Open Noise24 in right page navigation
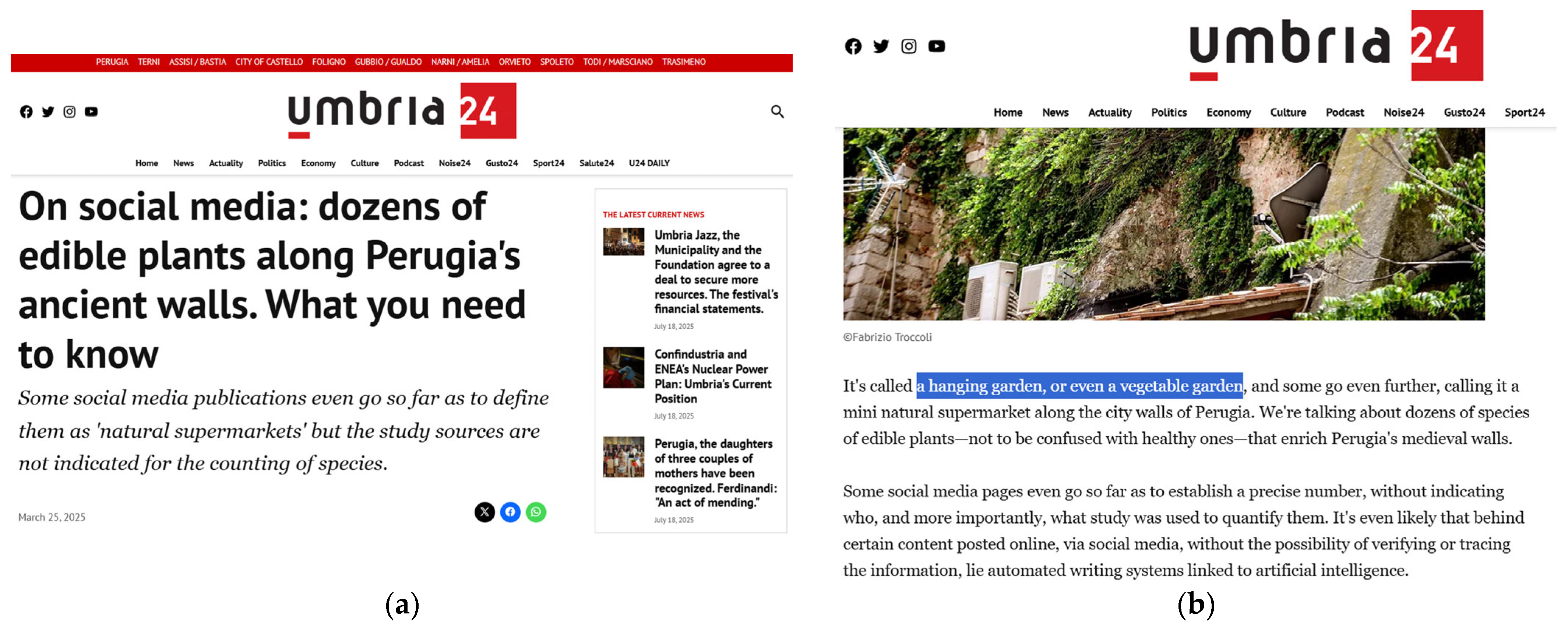 [x=1404, y=113]
